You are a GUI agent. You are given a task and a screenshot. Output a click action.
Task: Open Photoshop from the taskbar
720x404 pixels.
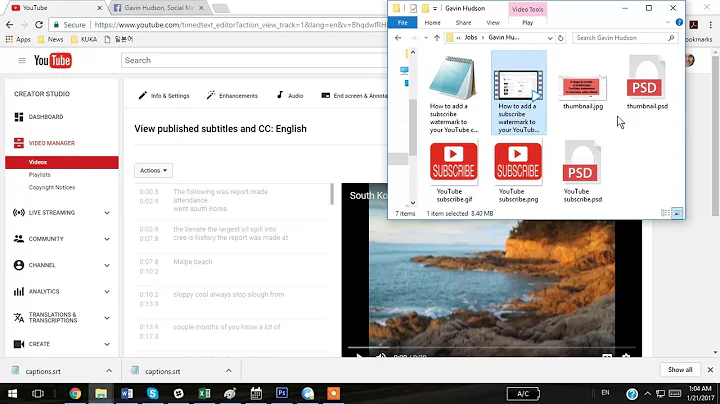[282, 393]
